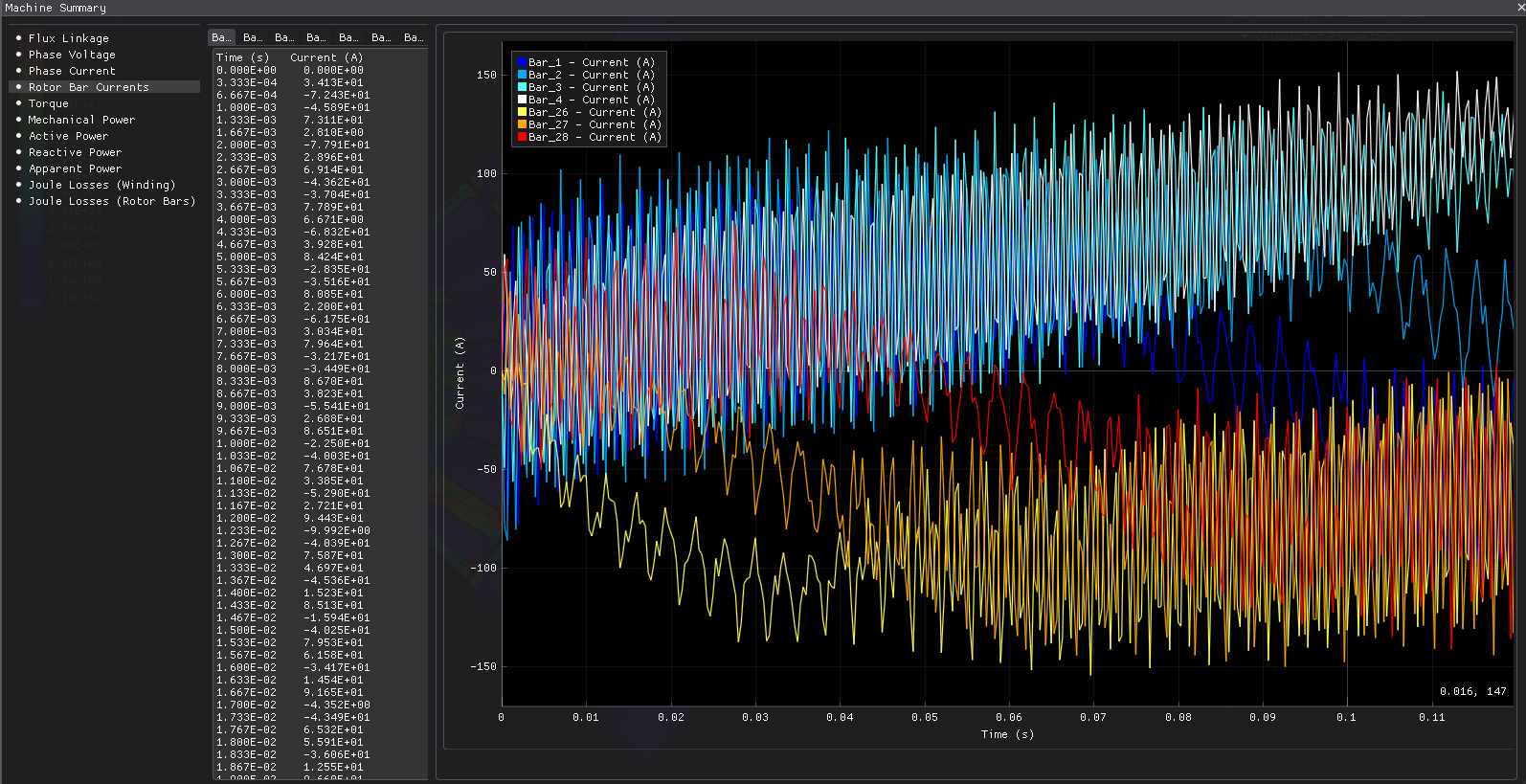Image resolution: width=1526 pixels, height=784 pixels.
Task: Open the Phase Voltage entry
Action: coord(72,55)
